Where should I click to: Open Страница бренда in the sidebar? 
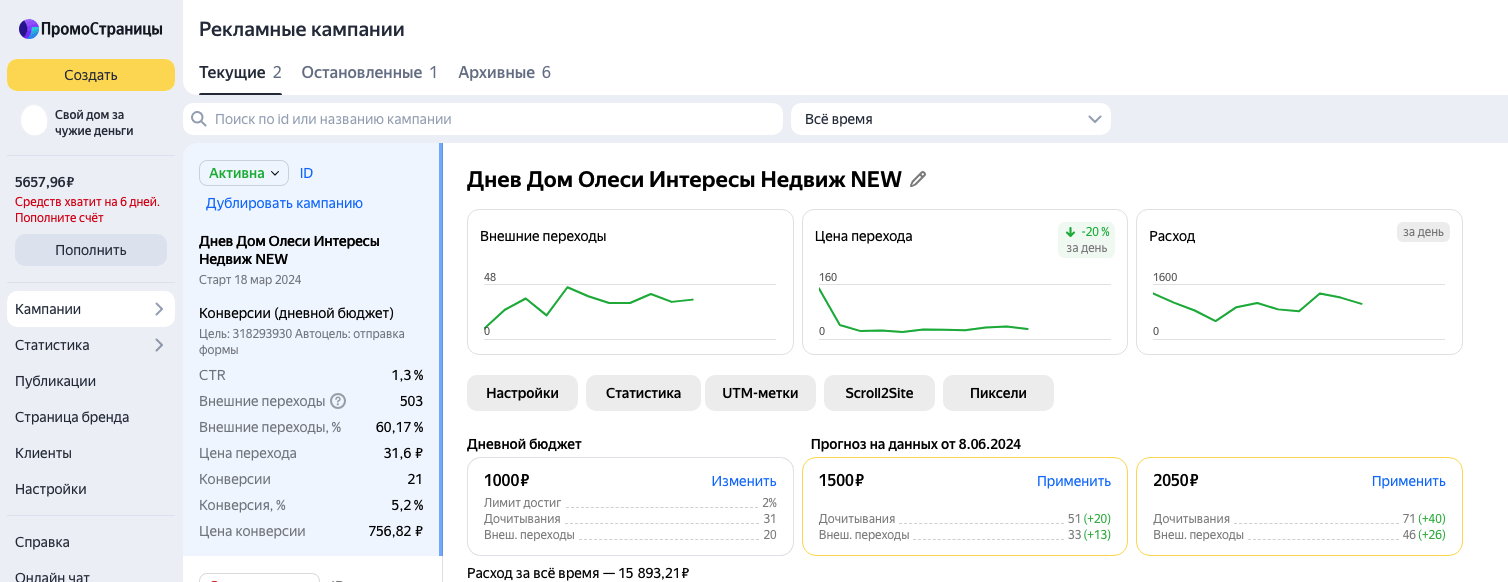[x=72, y=417]
